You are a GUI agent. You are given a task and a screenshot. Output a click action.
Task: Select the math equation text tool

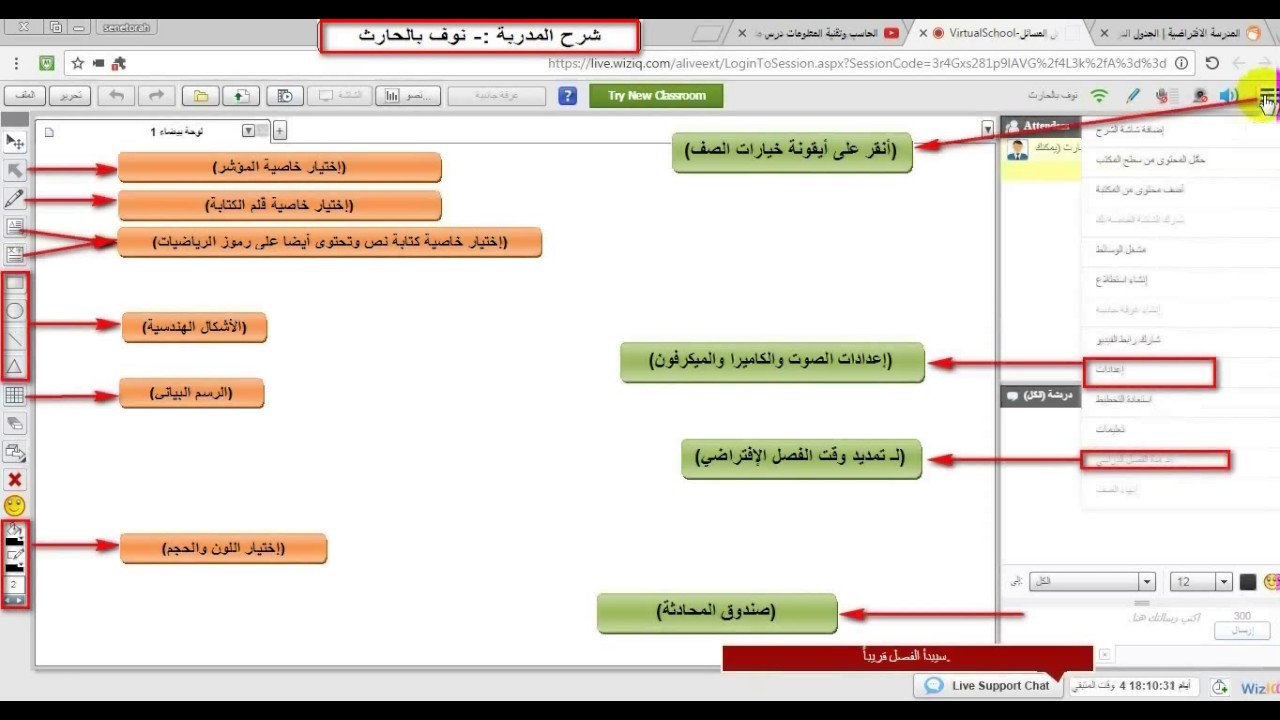click(x=15, y=255)
